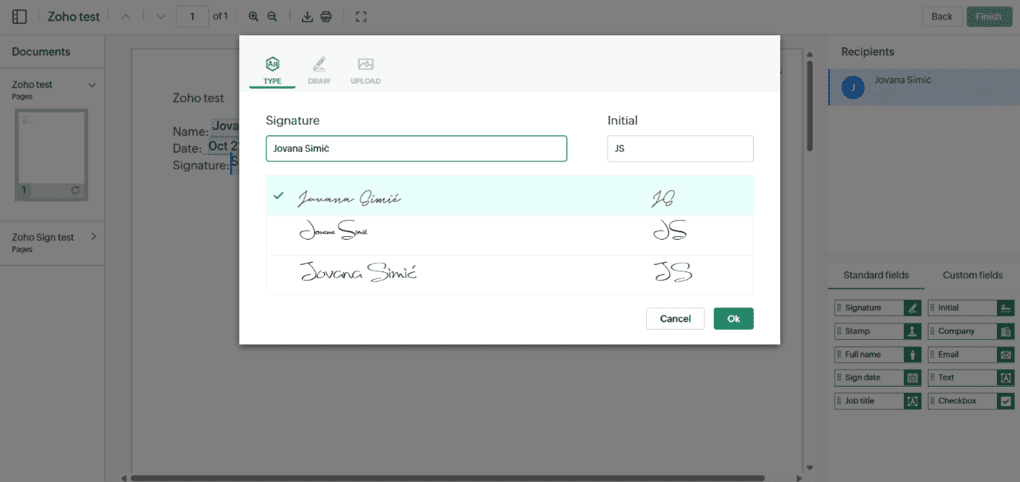
Task: Print the document
Action: [327, 16]
